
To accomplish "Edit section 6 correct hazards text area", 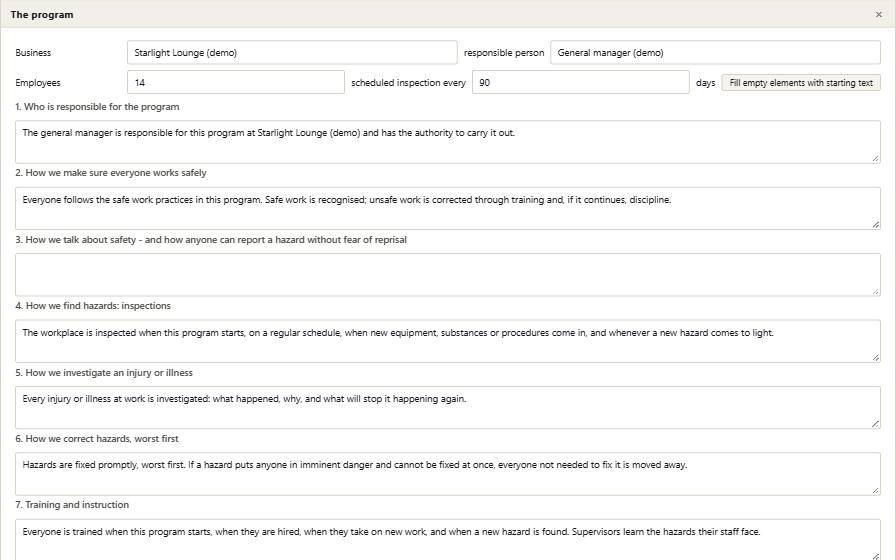I will 447,474.
